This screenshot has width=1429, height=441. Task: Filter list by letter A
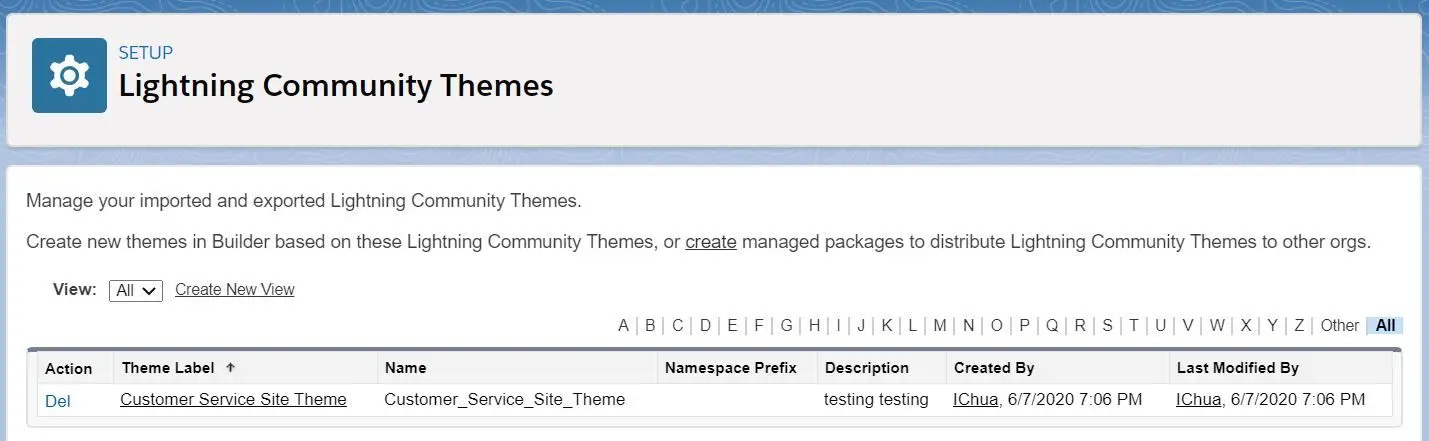pos(624,325)
